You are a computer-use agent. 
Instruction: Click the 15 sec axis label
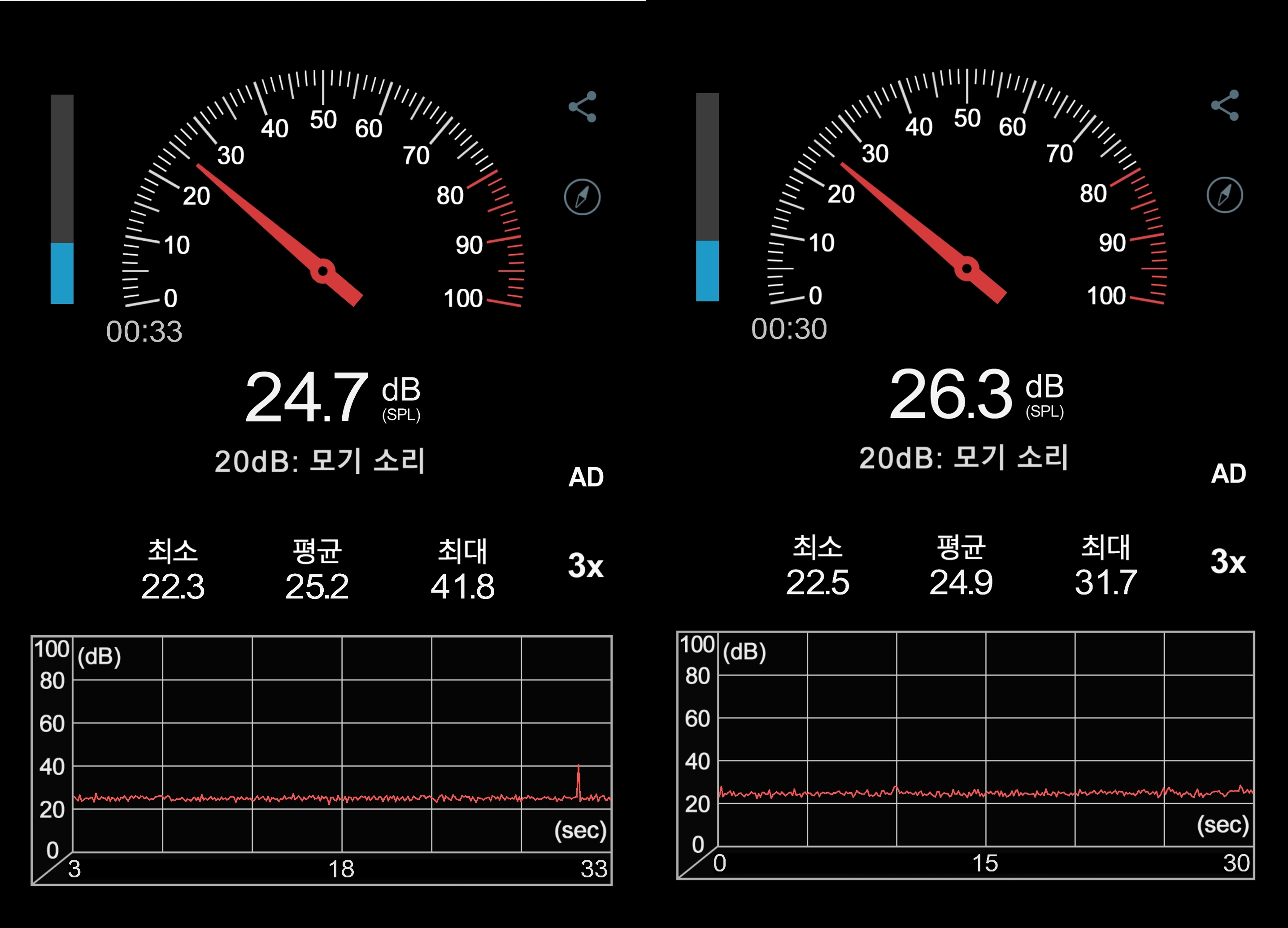(985, 863)
